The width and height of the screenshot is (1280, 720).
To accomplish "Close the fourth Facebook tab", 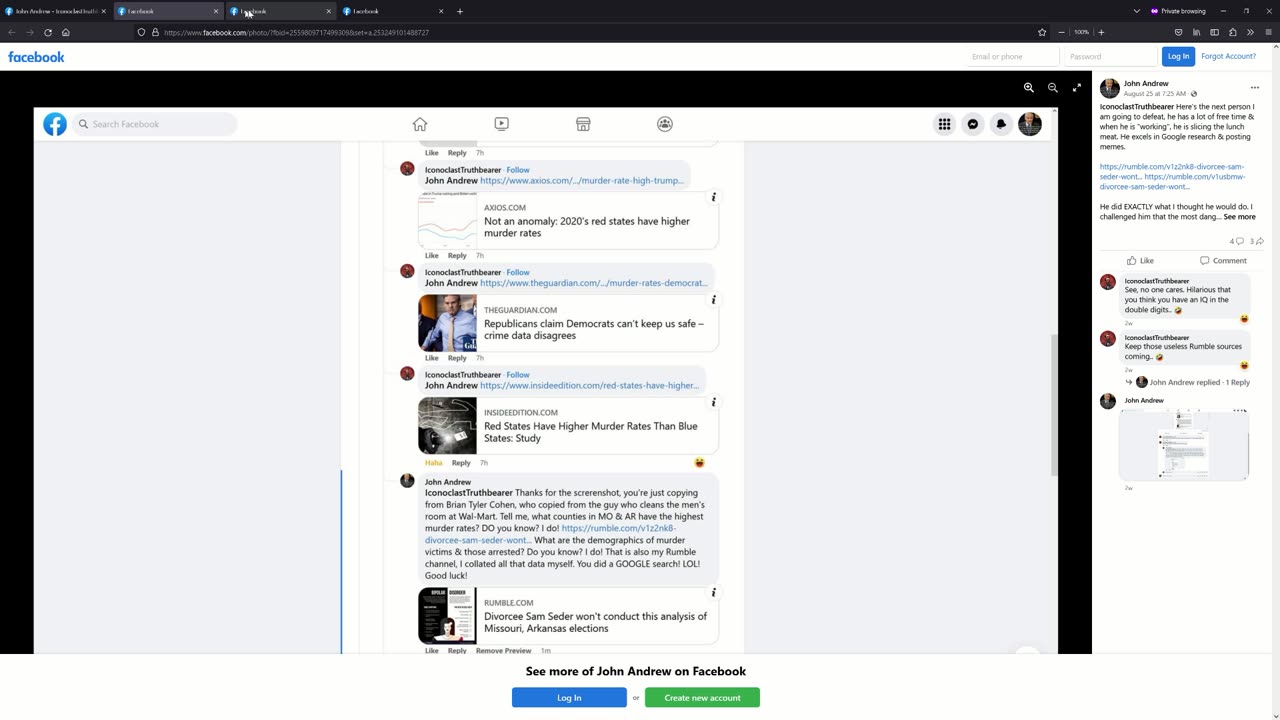I will coord(440,11).
